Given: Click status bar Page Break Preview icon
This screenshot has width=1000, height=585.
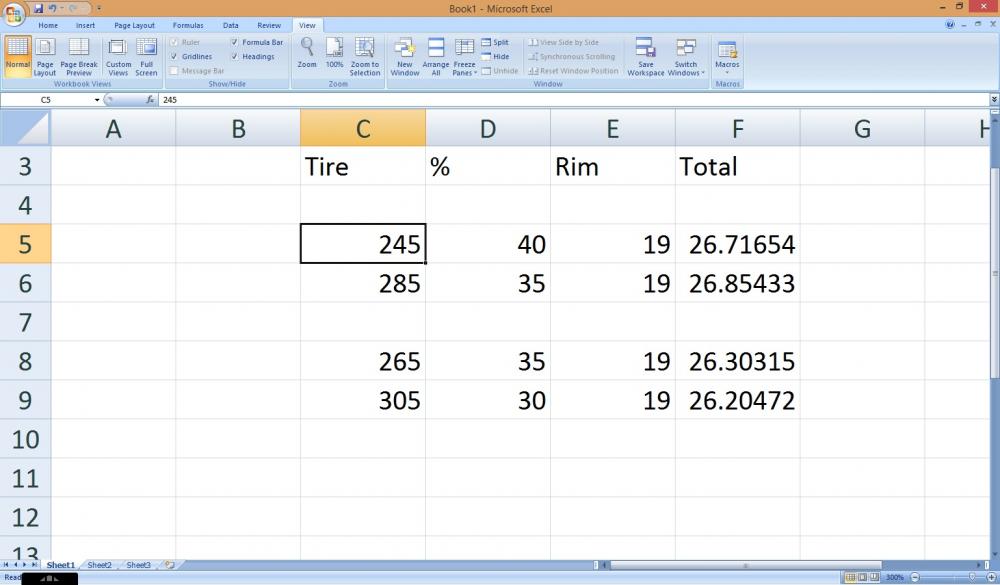Looking at the screenshot, I should tap(874, 577).
